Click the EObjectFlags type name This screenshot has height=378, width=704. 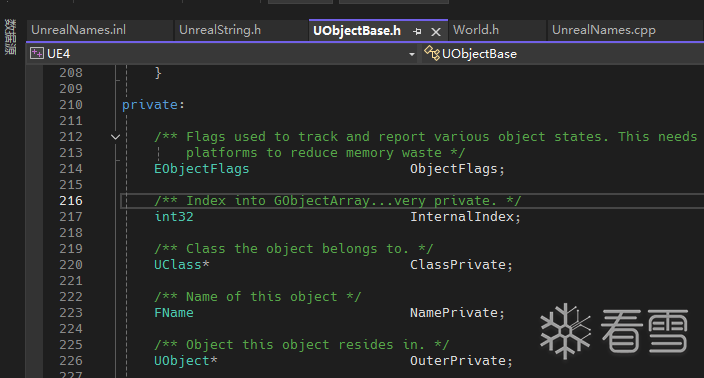(x=202, y=169)
